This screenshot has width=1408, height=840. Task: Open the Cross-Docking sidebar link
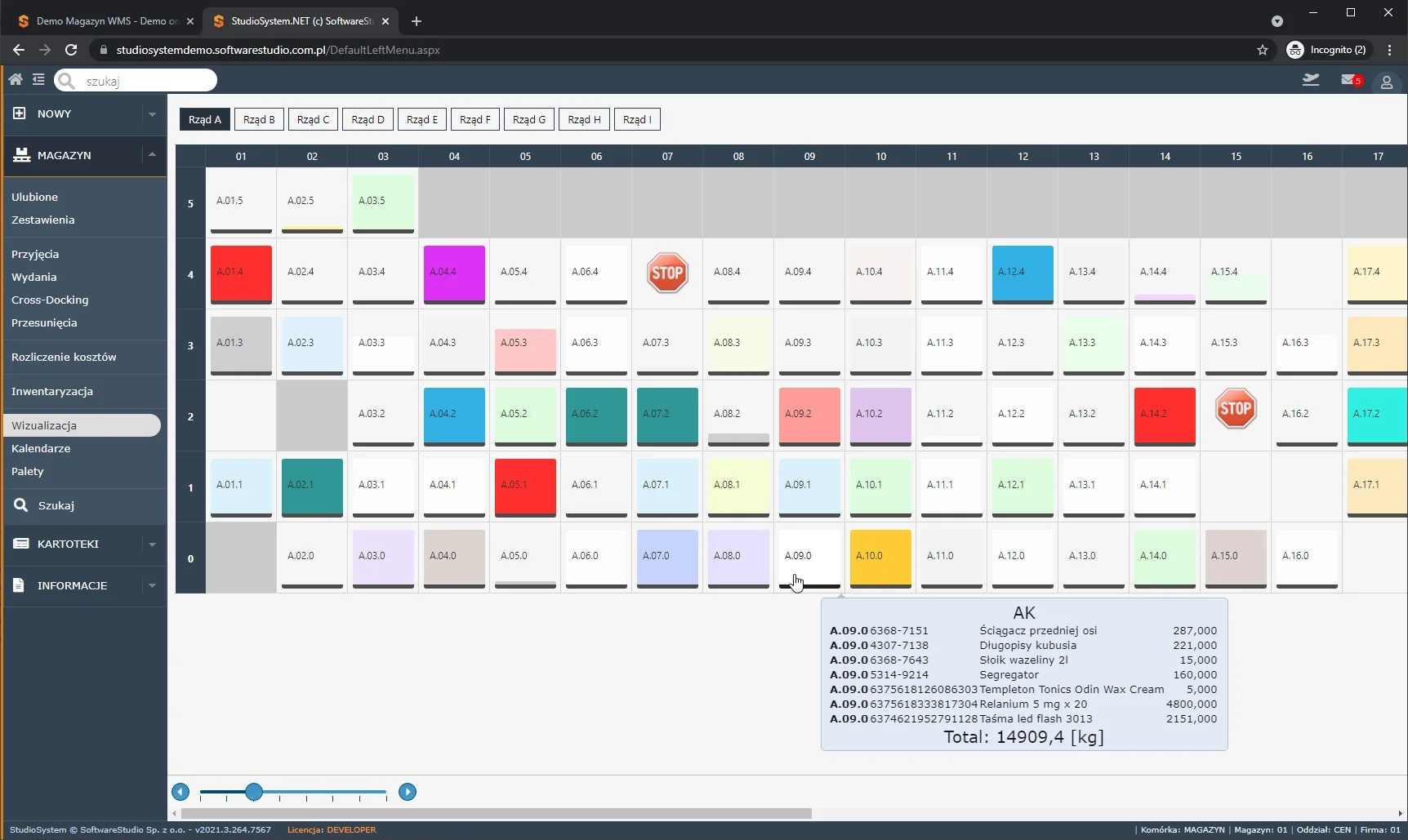[x=50, y=300]
